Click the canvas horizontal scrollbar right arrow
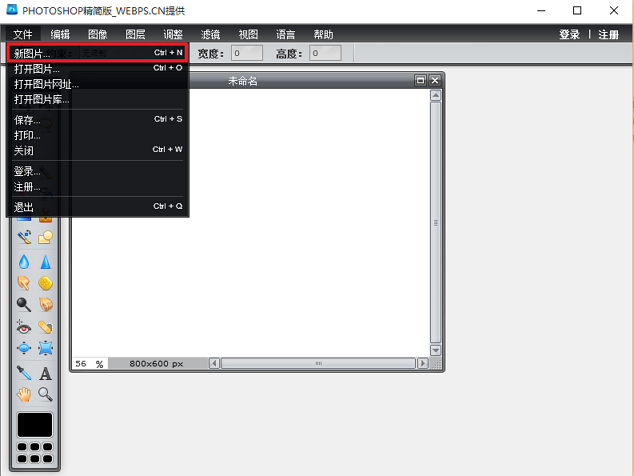Viewport: 634px width, 476px height. (x=423, y=363)
